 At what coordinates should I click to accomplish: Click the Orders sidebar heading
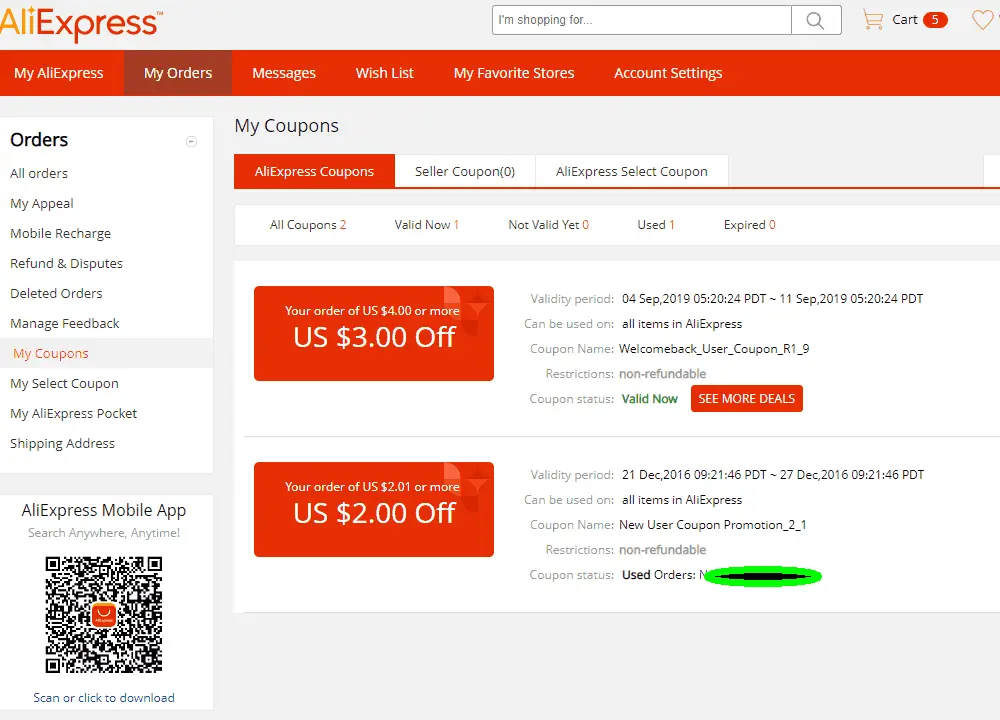(39, 140)
